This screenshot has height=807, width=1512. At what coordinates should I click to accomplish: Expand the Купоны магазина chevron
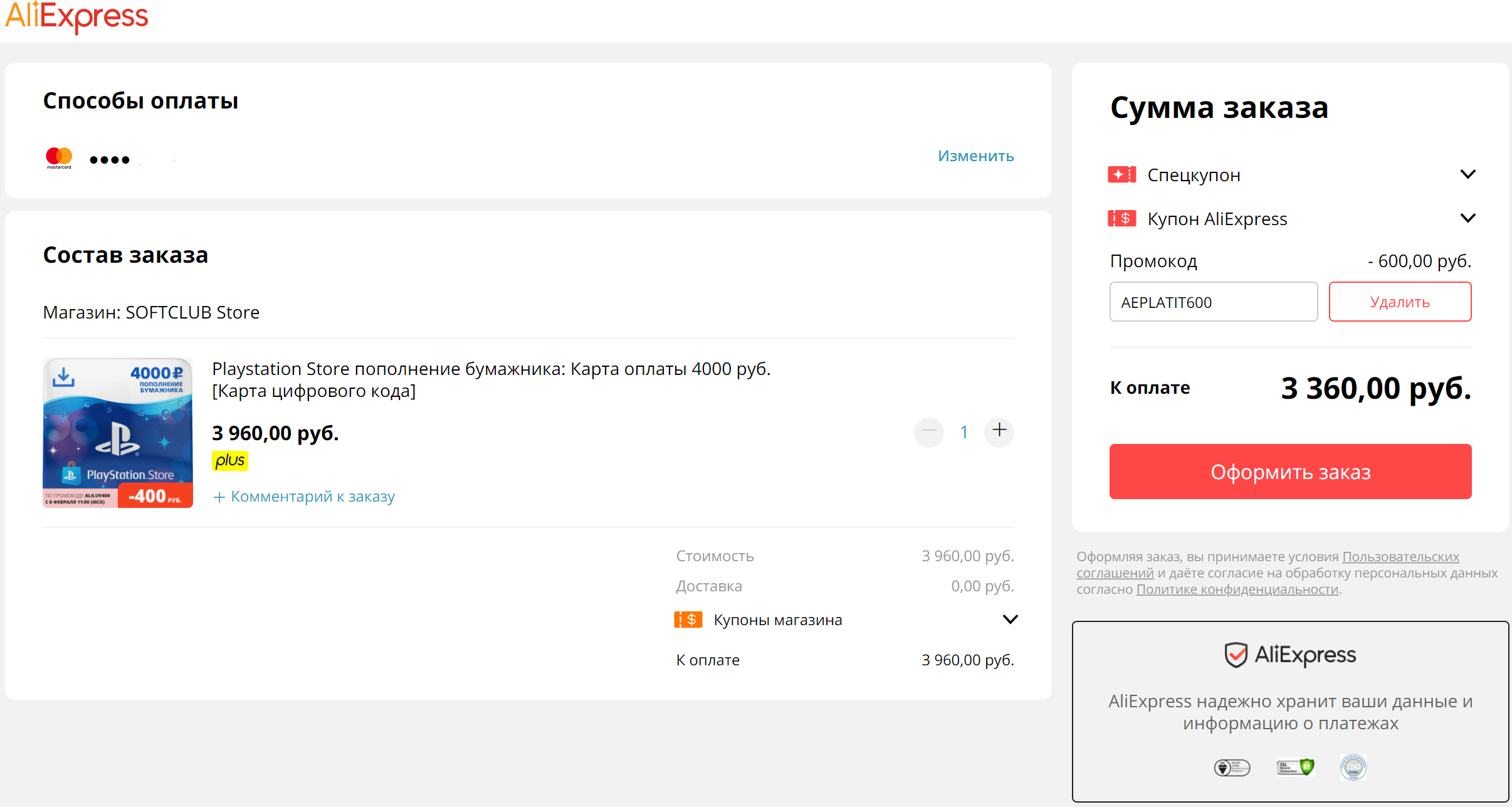click(x=1010, y=620)
